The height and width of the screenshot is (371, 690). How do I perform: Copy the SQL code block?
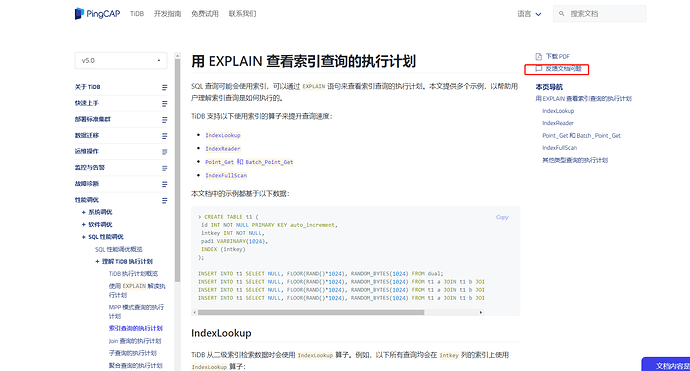[x=502, y=217]
